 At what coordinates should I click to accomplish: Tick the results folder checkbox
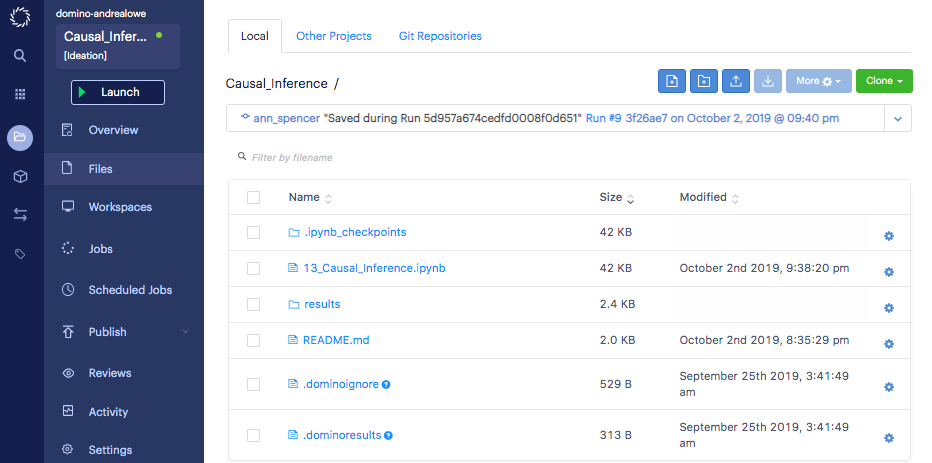(x=253, y=304)
